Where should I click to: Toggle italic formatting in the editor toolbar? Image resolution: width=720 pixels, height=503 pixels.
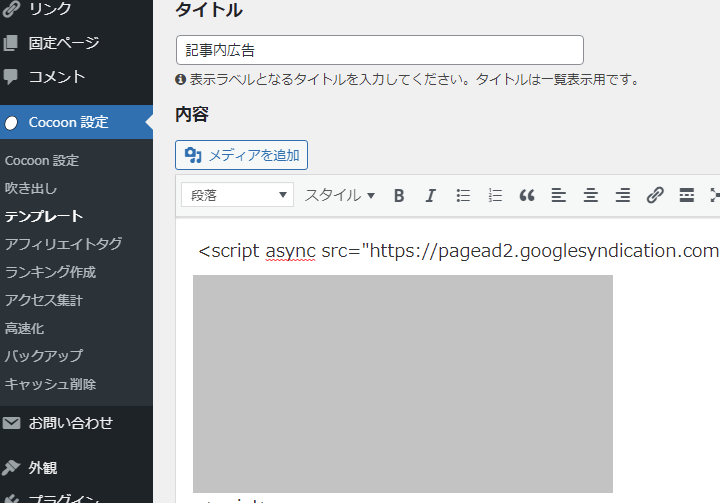[430, 196]
